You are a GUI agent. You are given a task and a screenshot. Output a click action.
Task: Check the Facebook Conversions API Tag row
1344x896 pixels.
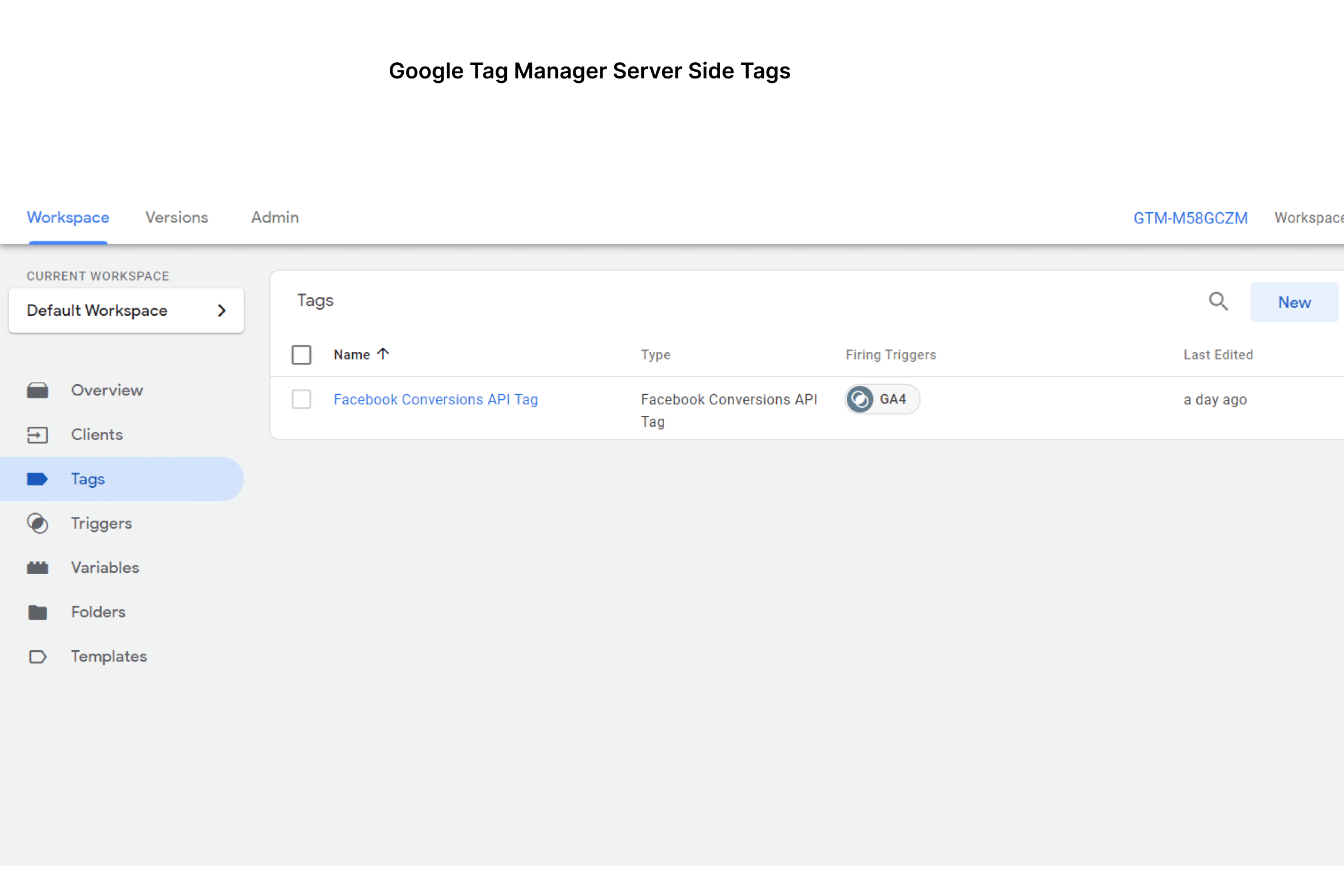coord(301,399)
